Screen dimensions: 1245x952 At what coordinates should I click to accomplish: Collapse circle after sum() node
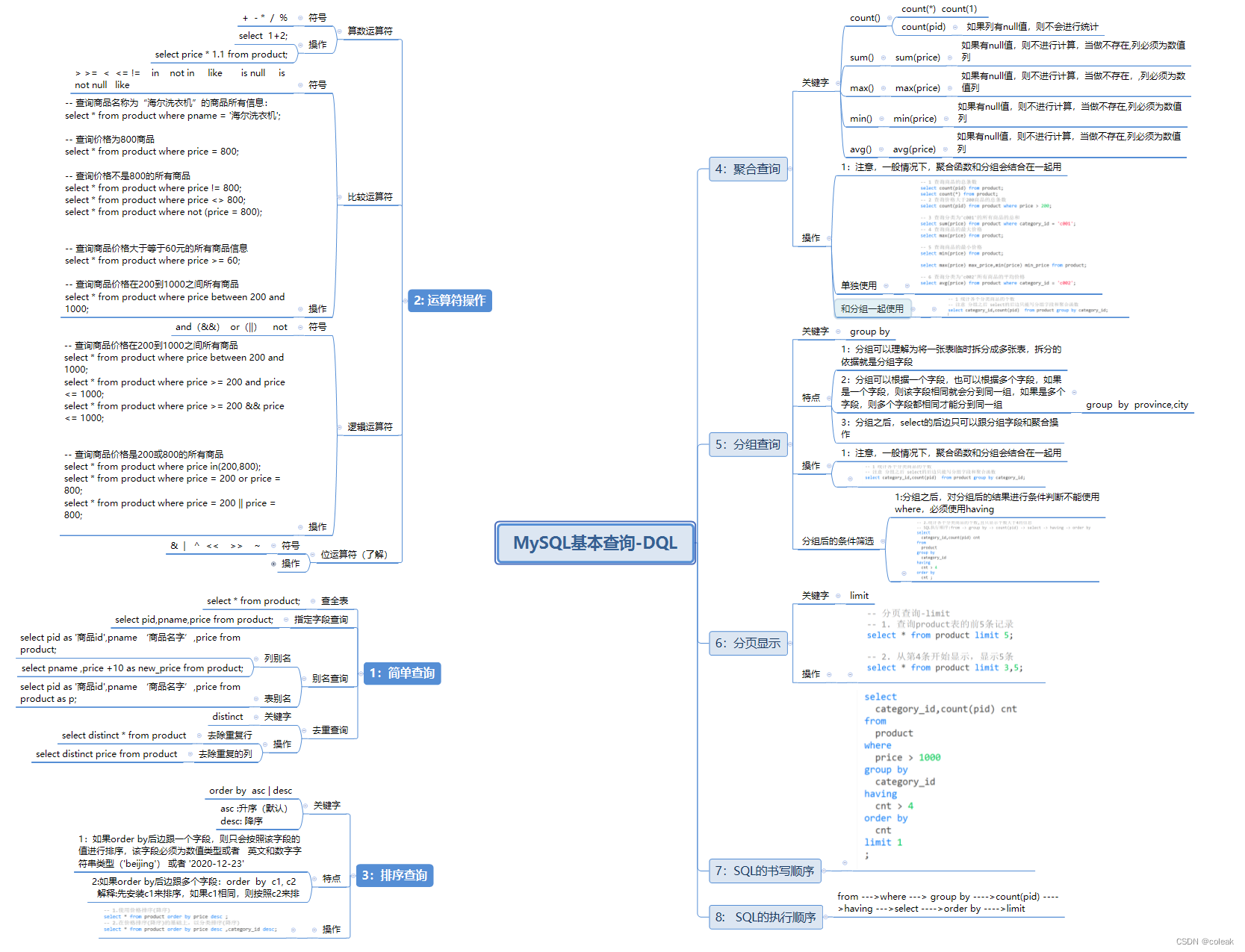[x=884, y=57]
